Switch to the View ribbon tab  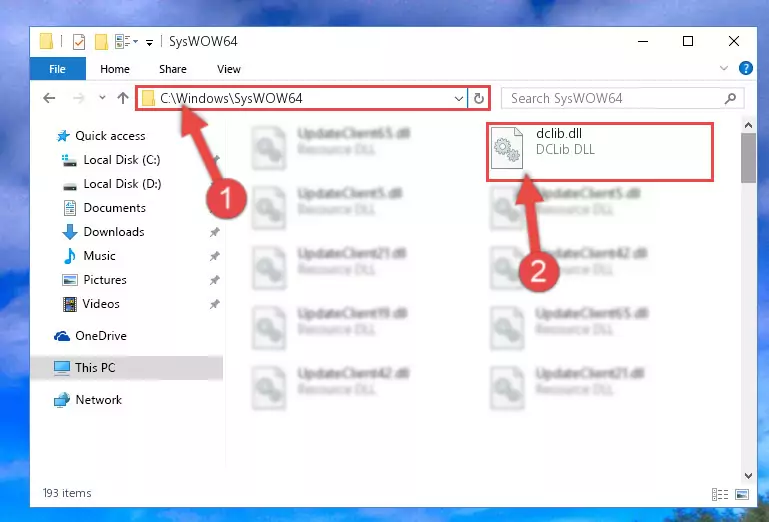coord(229,69)
